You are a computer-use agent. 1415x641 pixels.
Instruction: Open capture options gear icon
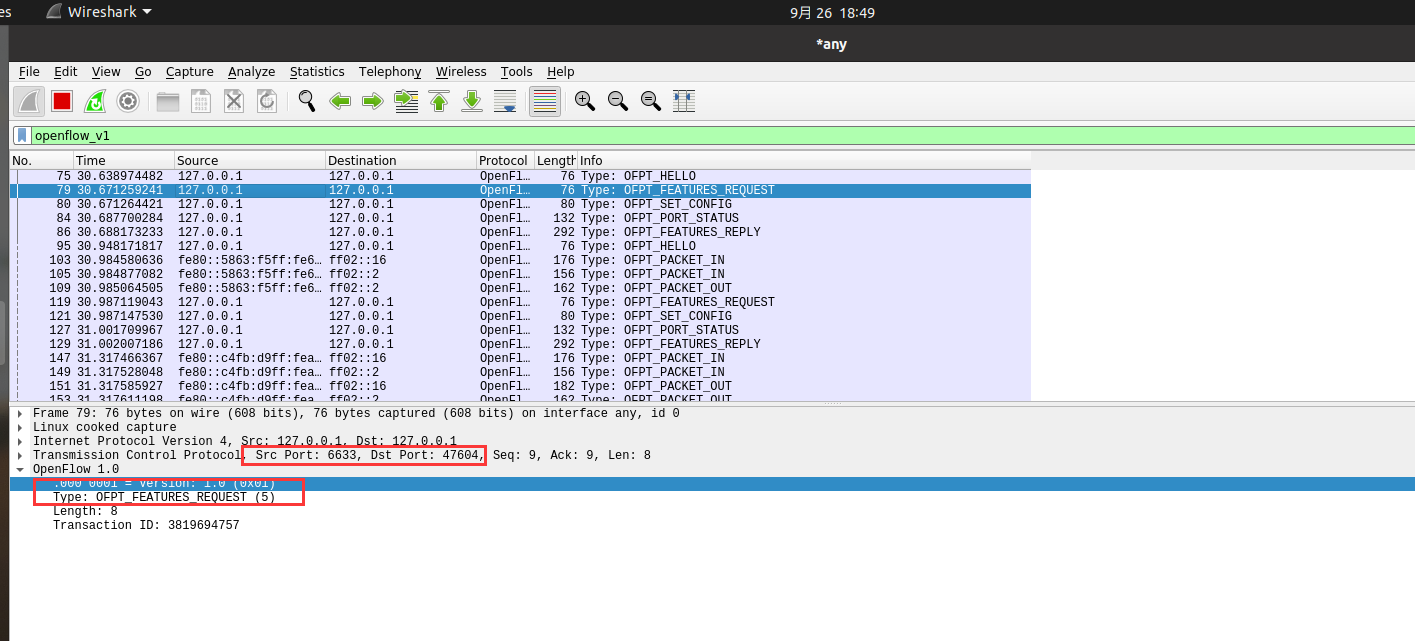pyautogui.click(x=128, y=101)
